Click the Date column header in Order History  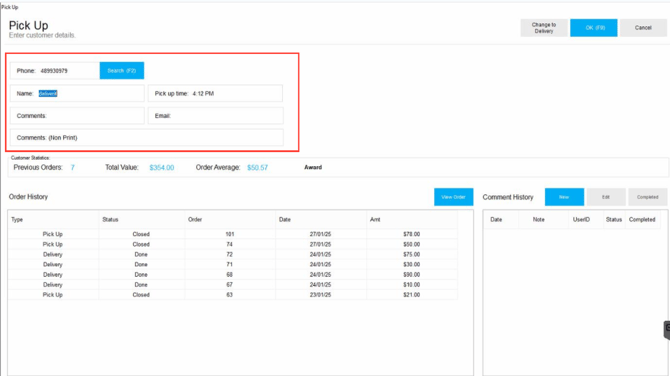click(x=321, y=220)
